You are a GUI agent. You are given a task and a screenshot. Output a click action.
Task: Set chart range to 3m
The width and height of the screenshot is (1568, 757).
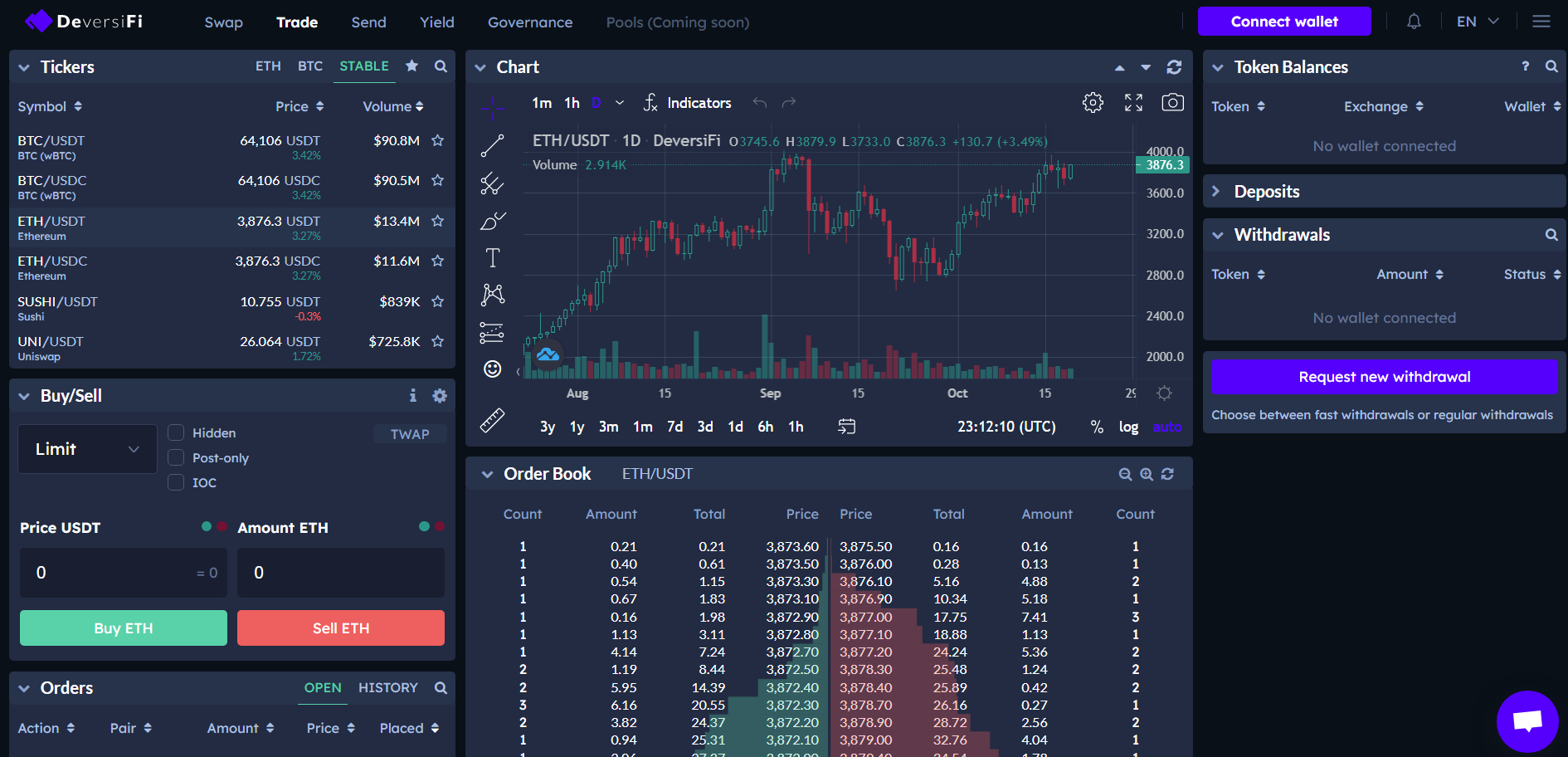609,427
